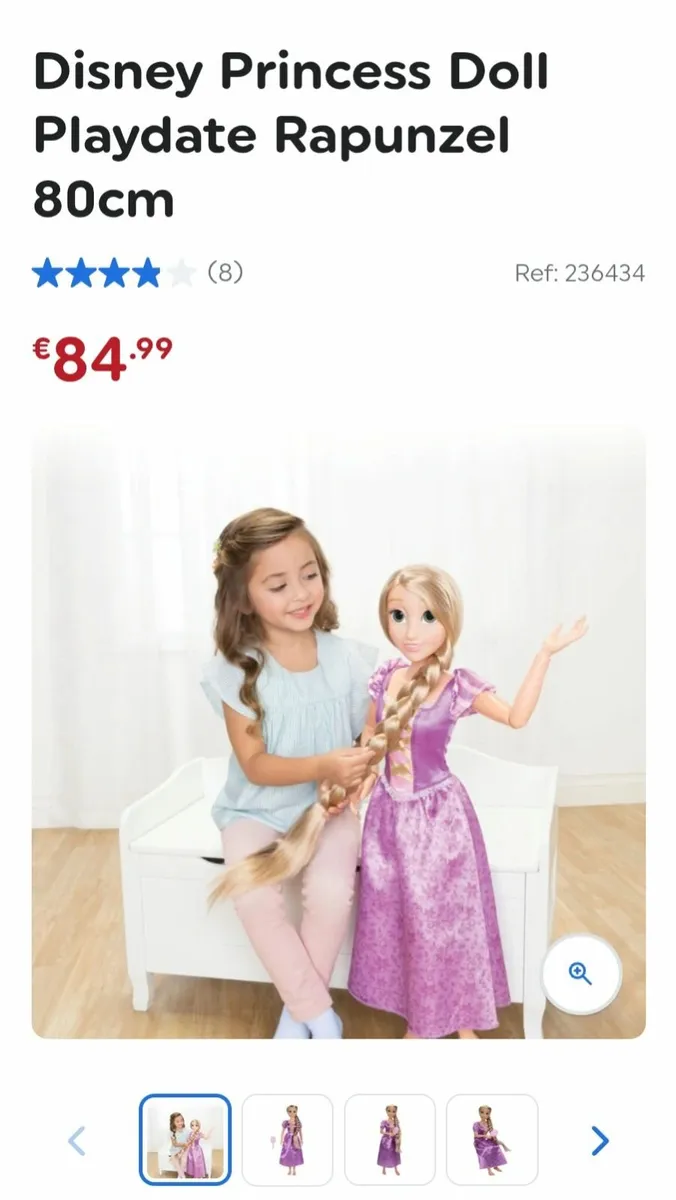Select the empty fifth rating star
The height and width of the screenshot is (1200, 676).
click(180, 272)
